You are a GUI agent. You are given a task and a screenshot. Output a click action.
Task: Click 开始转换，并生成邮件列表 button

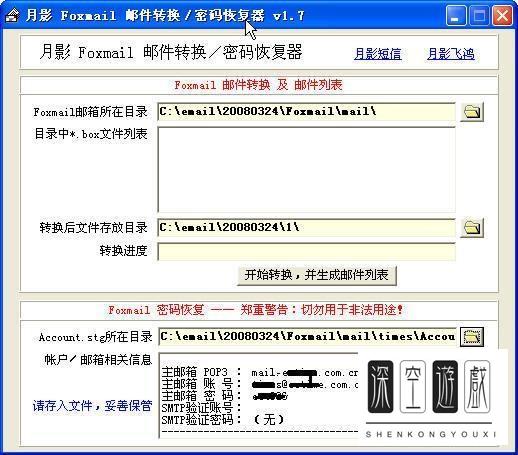[317, 275]
